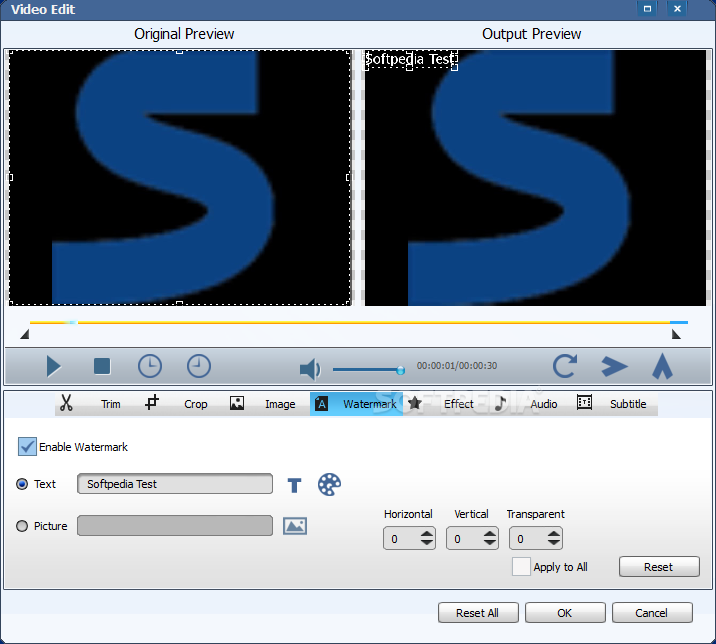Click the yellow video timeline bar
716x644 pixels.
click(x=358, y=322)
